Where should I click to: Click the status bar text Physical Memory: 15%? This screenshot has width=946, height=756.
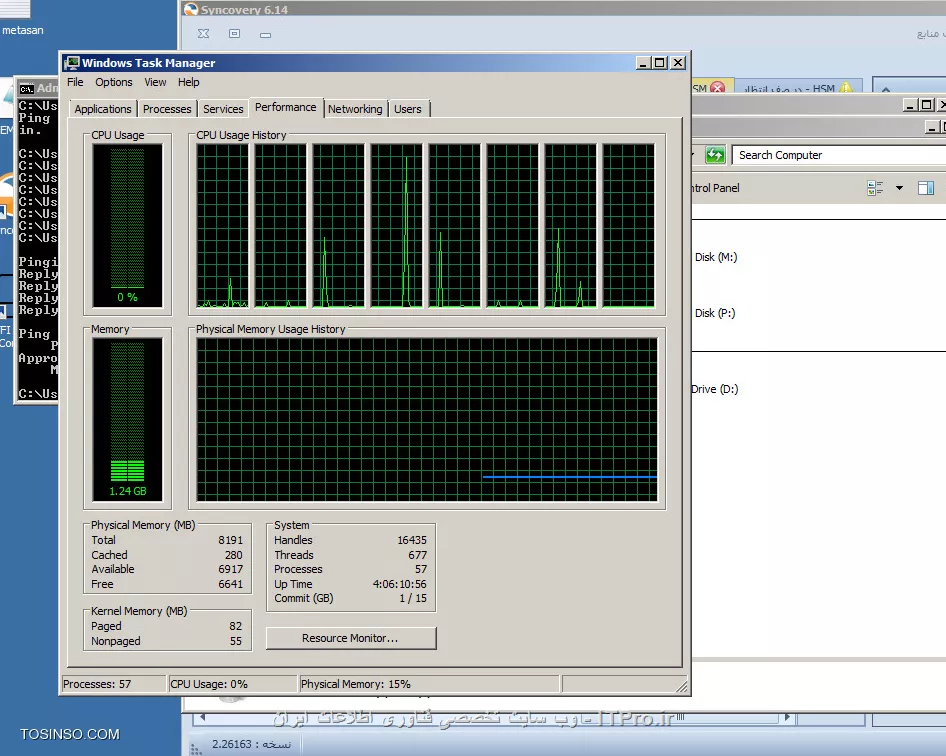click(355, 684)
